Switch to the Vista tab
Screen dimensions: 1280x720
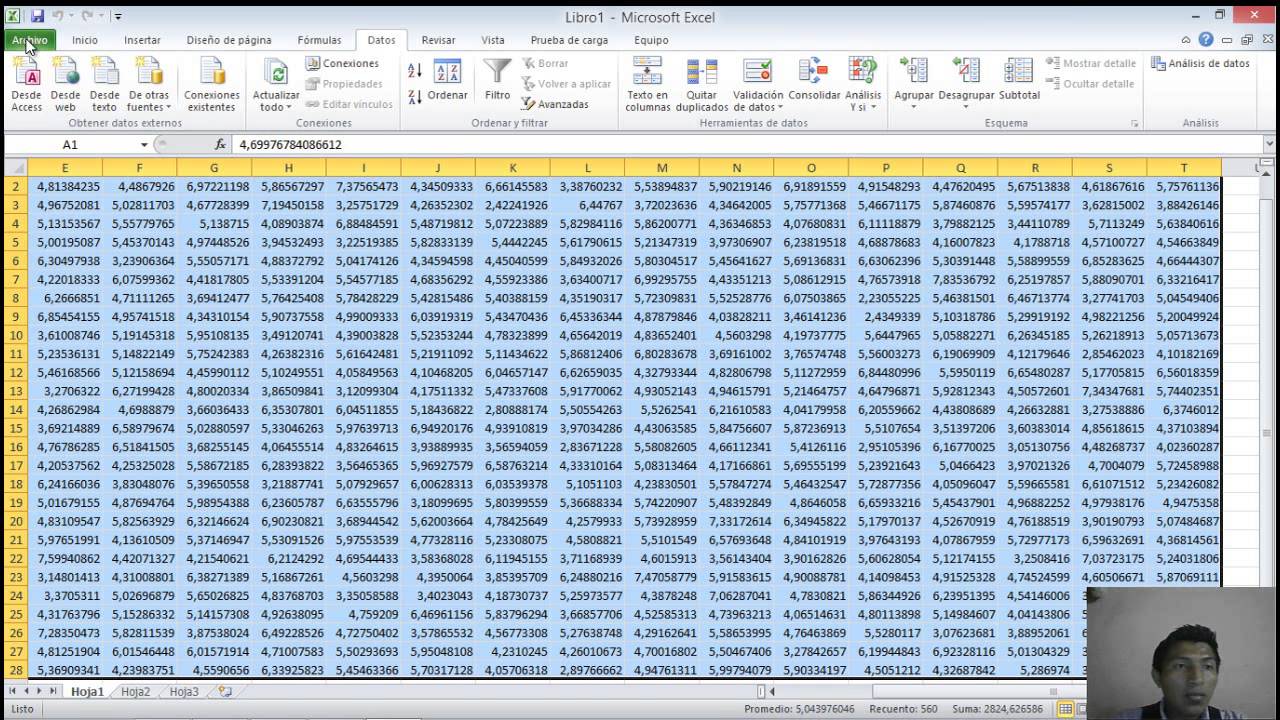(493, 40)
